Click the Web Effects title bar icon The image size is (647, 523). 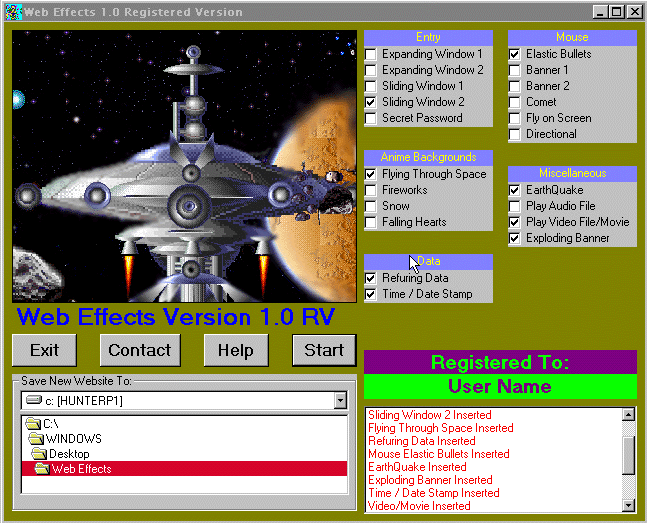13,12
